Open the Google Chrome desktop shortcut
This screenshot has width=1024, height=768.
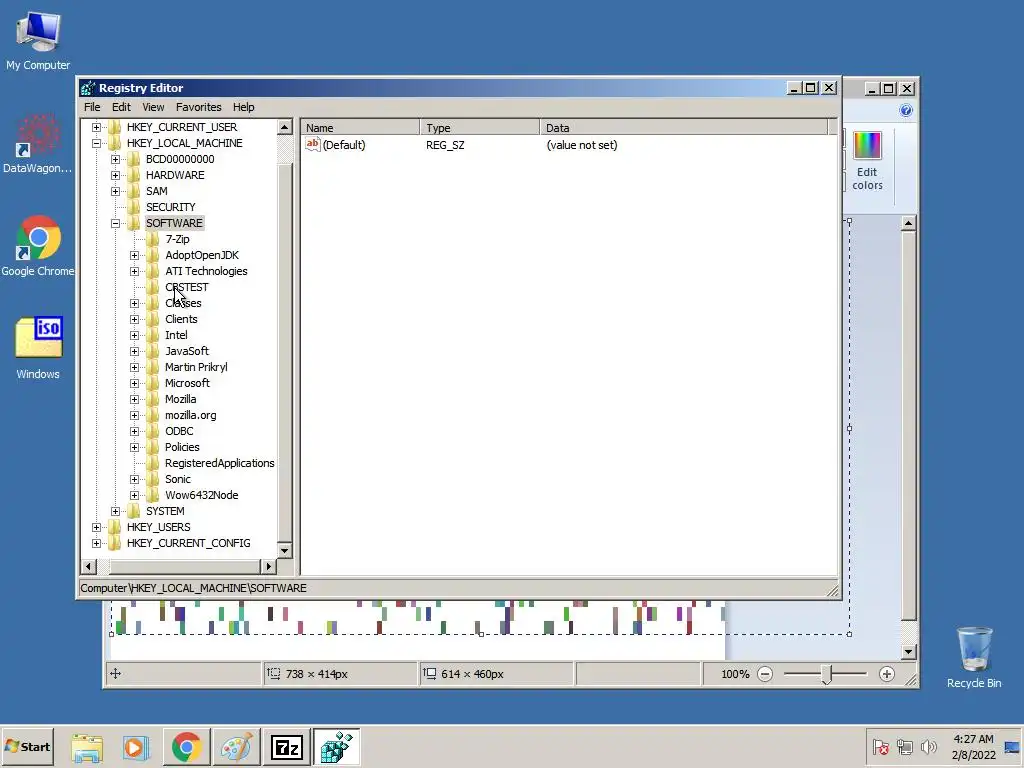(x=38, y=246)
